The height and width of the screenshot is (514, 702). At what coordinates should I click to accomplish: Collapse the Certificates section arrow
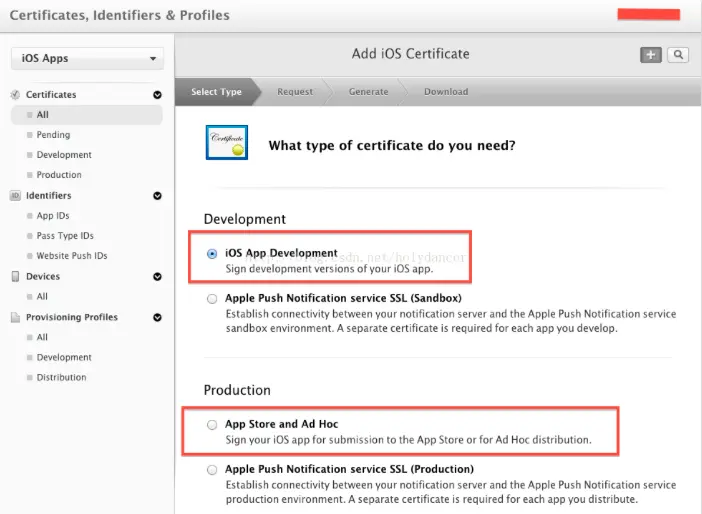tap(157, 95)
